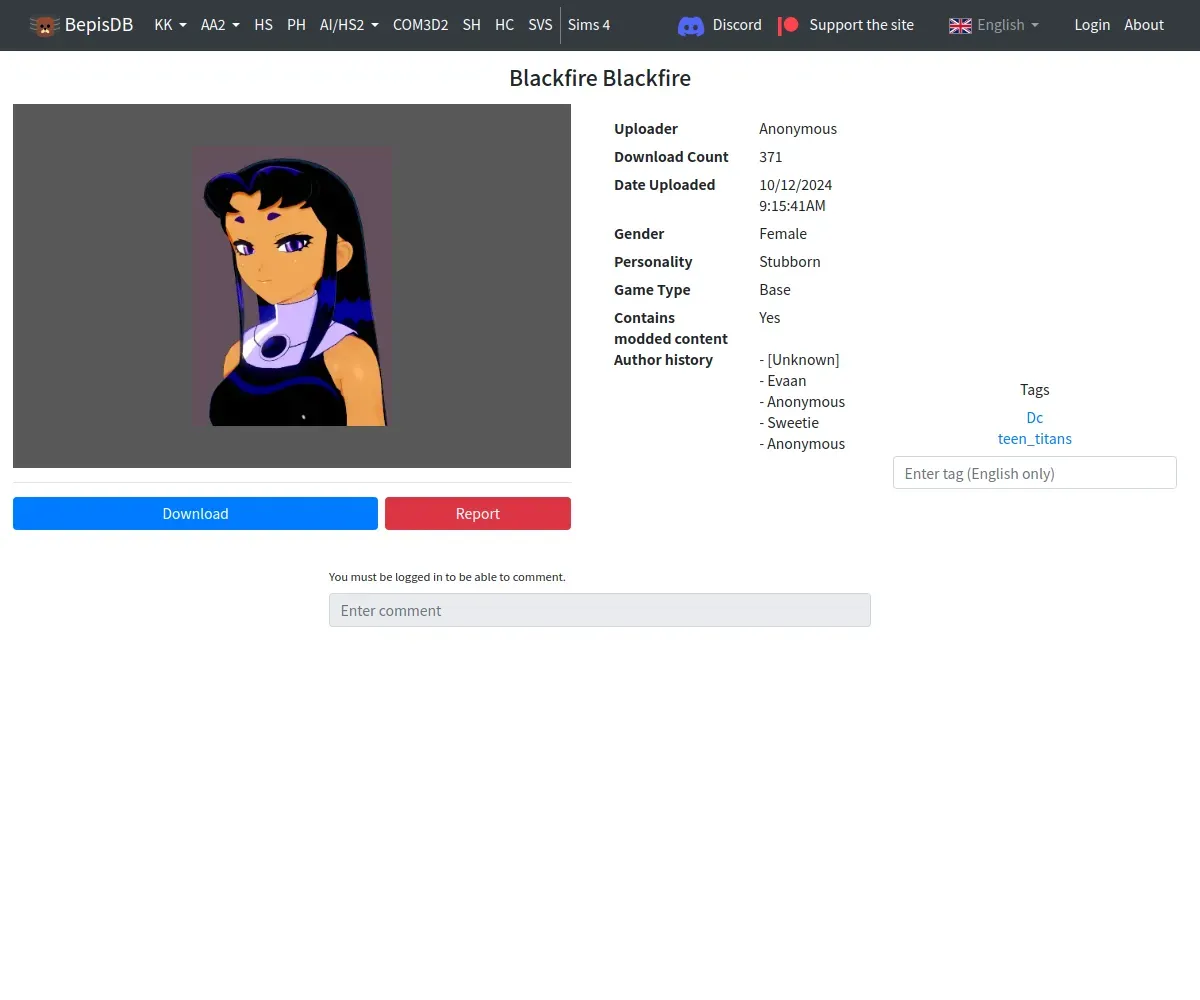Screen dimensions: 1200x1000
Task: Click Support the site link
Action: coord(861,25)
